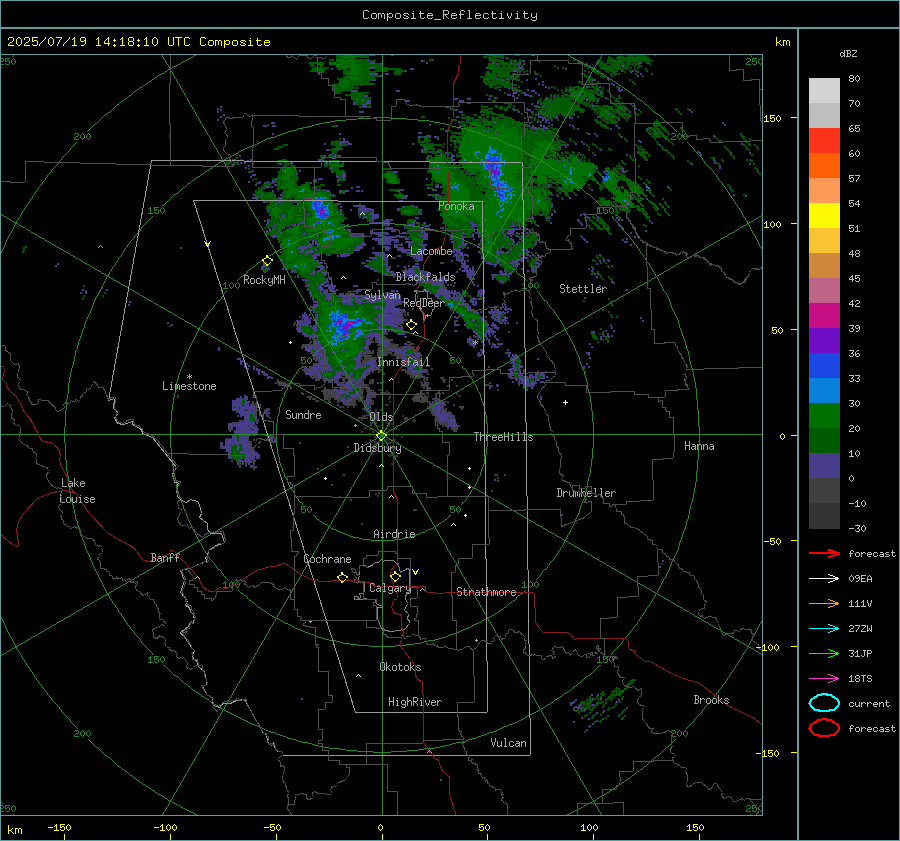This screenshot has height=841, width=900.
Task: Click the Didsbury map label
Action: (x=377, y=448)
